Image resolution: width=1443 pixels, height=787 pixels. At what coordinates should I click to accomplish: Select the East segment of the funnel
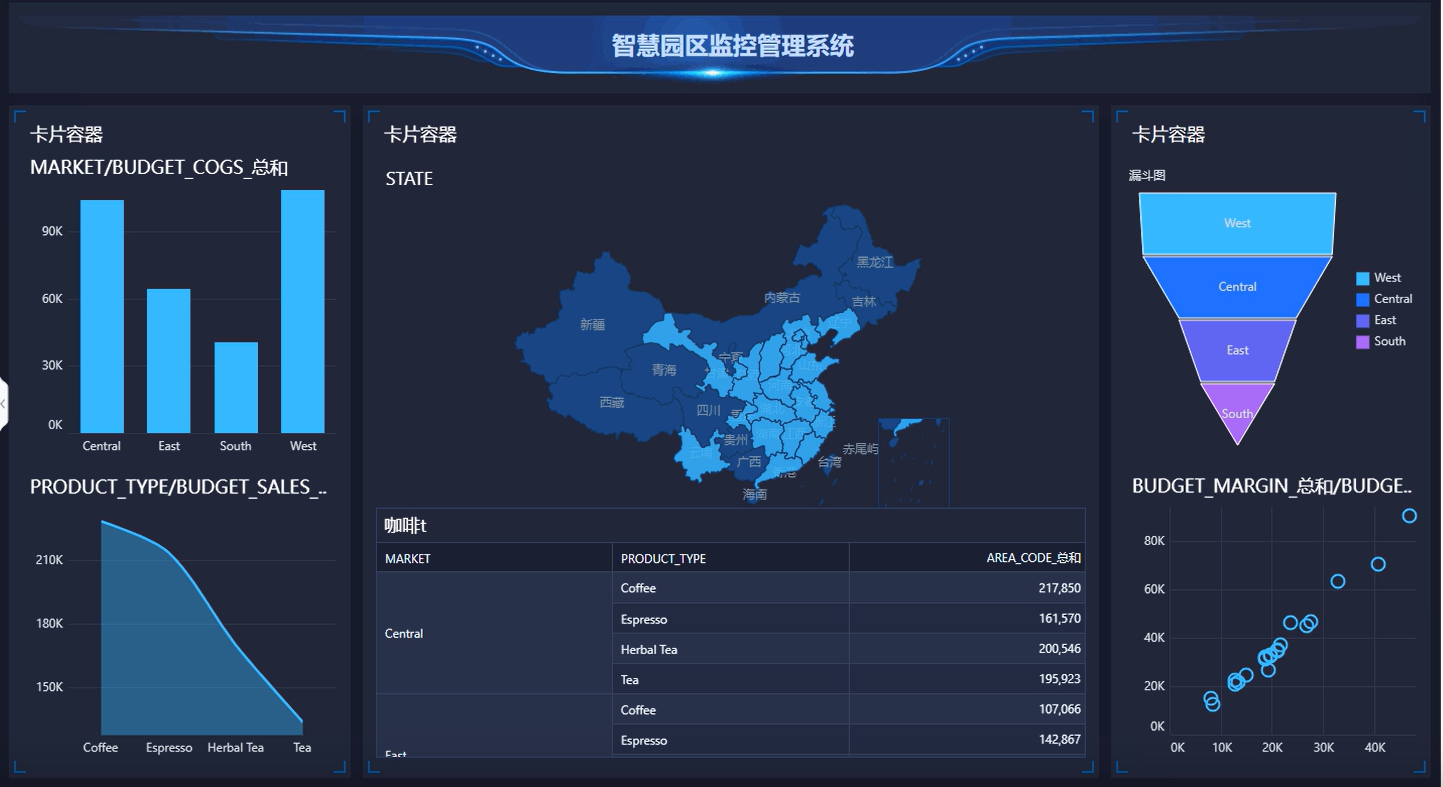(x=1237, y=350)
